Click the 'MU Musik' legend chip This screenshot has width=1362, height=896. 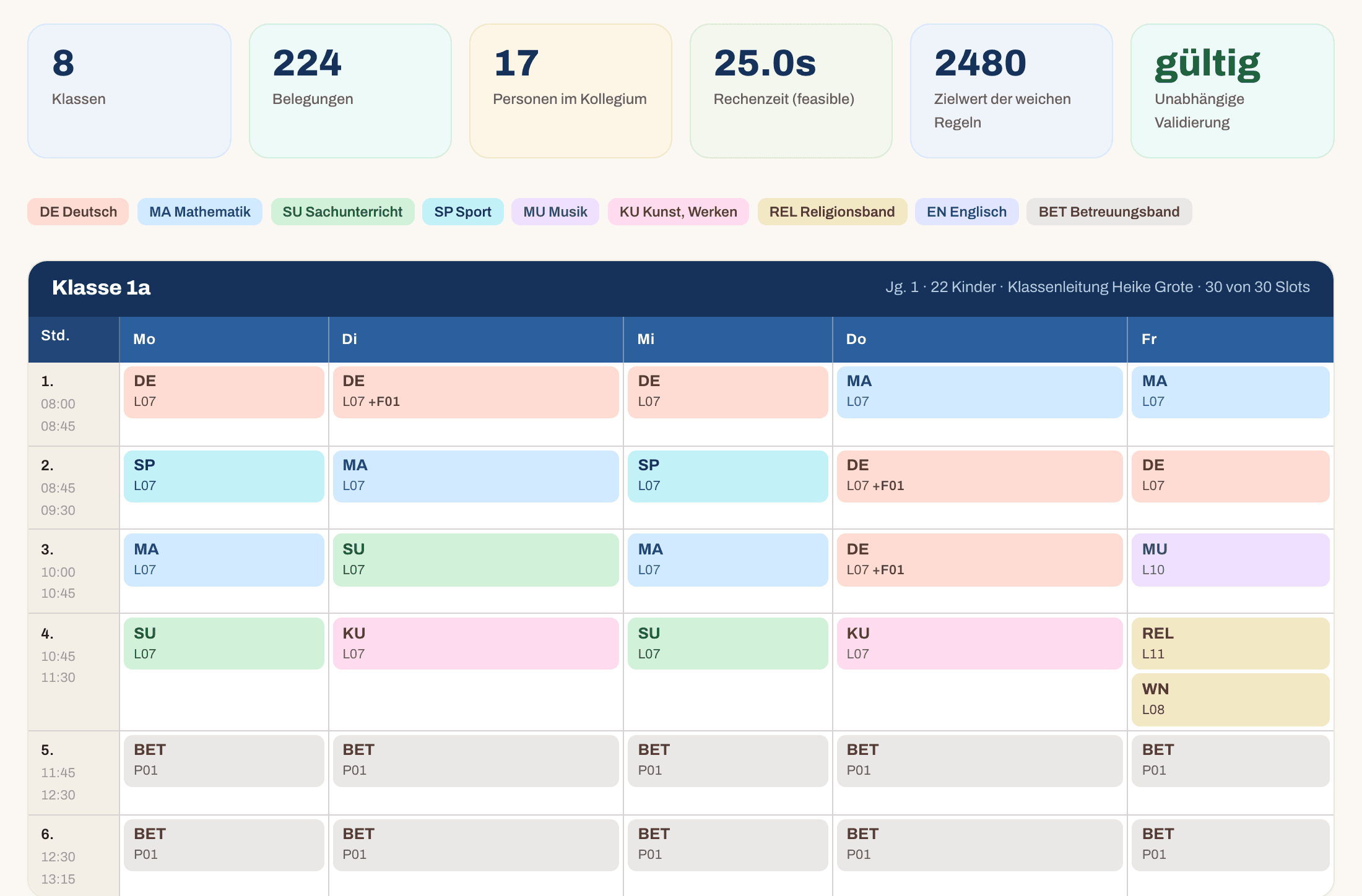(555, 212)
